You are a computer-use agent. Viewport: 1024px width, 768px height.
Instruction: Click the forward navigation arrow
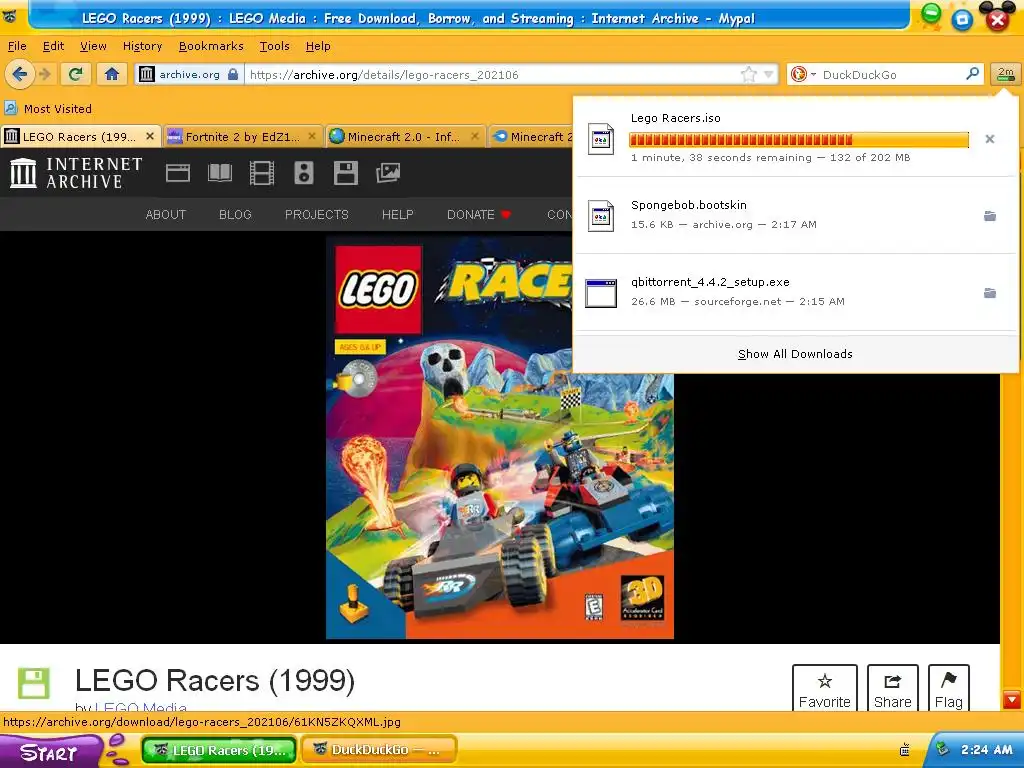[45, 74]
